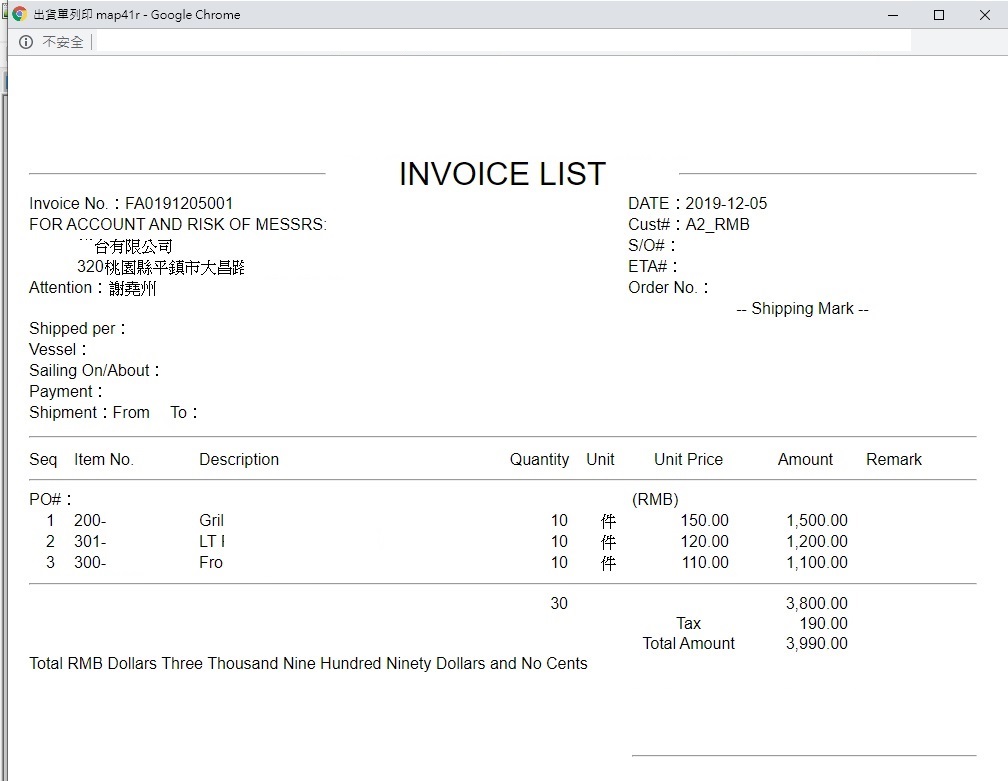Click the Chrome logo in the title bar
The image size is (1008, 781).
coord(20,15)
